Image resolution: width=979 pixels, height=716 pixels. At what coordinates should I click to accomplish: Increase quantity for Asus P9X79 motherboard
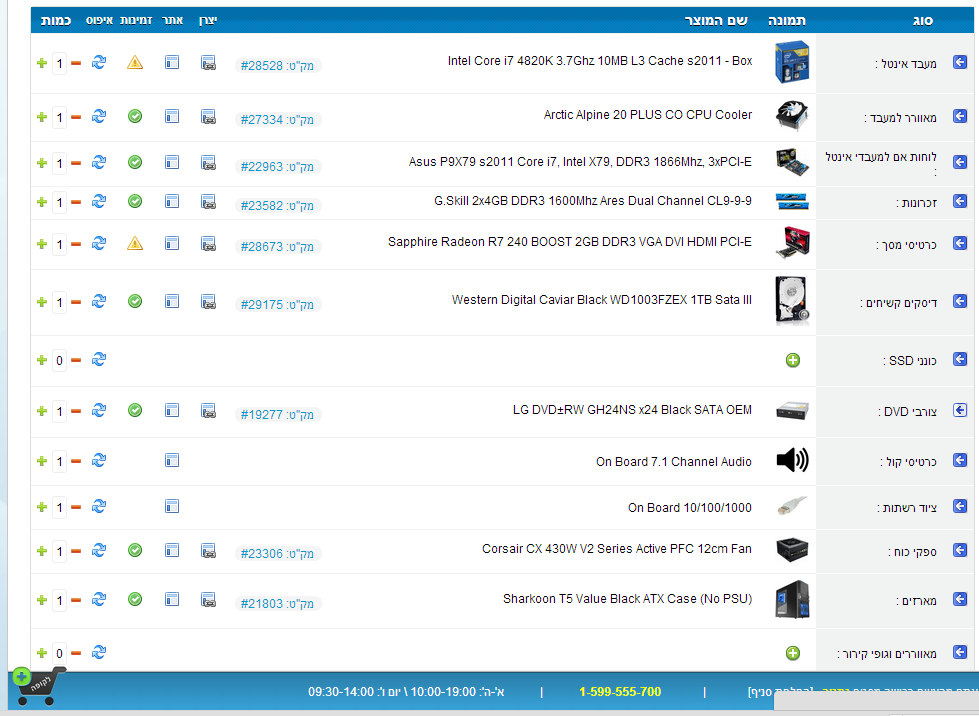pos(42,163)
